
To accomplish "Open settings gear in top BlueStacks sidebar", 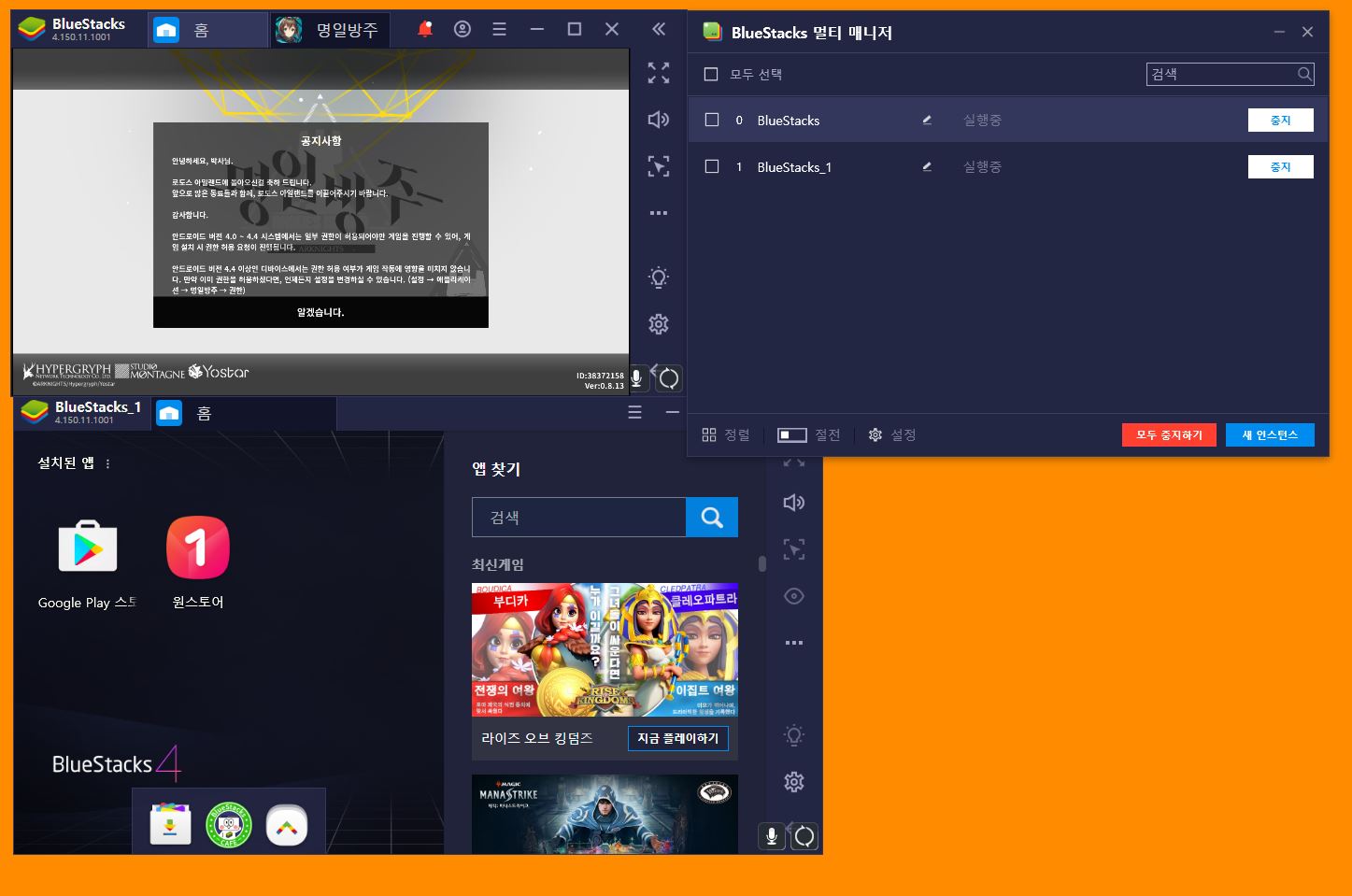I will pos(659,324).
